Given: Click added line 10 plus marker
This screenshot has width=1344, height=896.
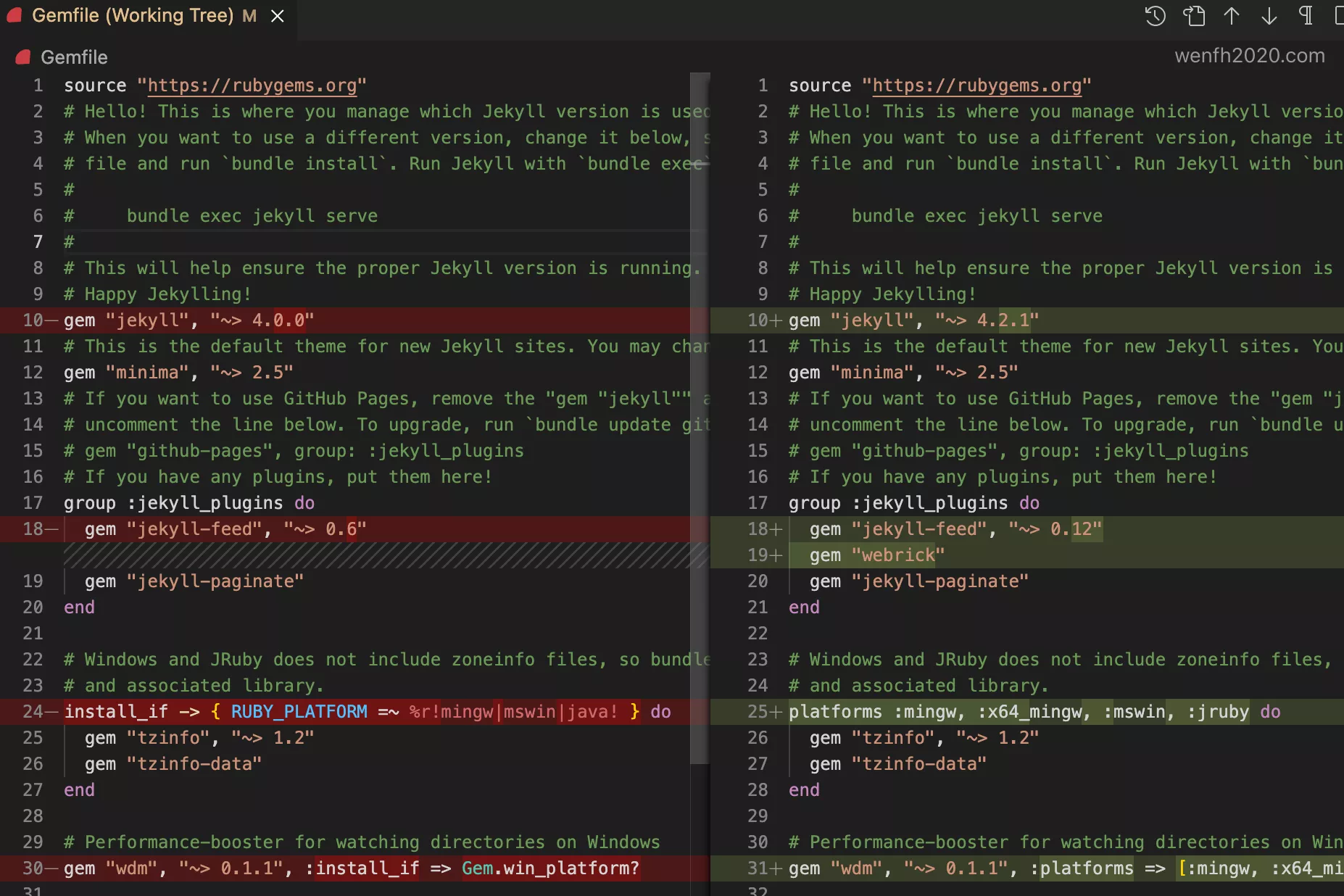Looking at the screenshot, I should 776,320.
